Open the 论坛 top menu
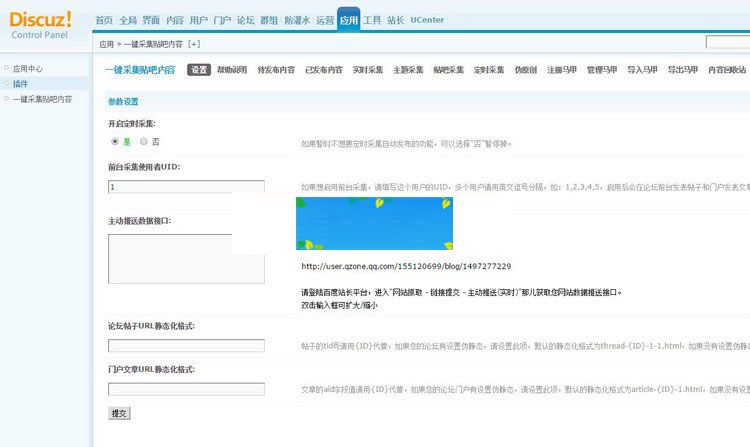Screen dimensions: 750x447 [x=245, y=20]
